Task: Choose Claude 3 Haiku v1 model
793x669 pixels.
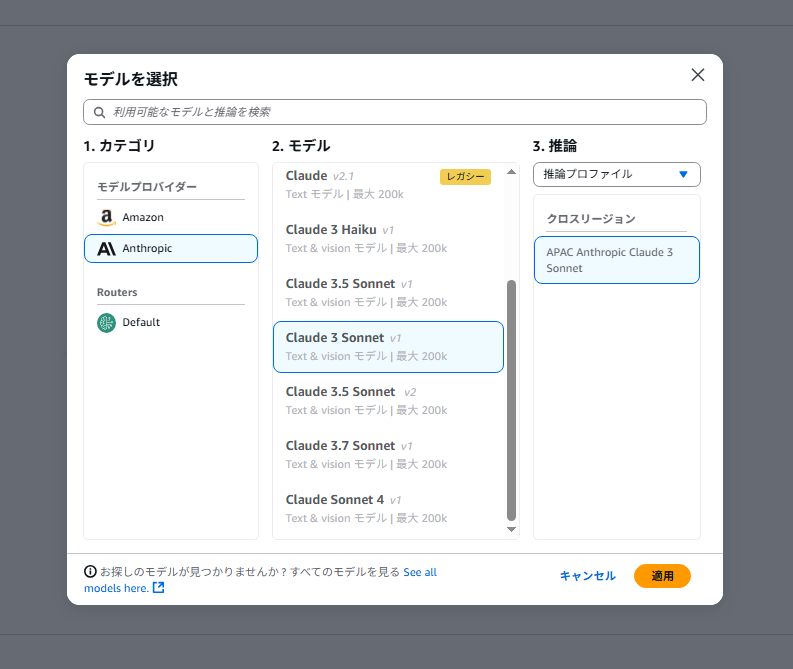Action: 387,238
